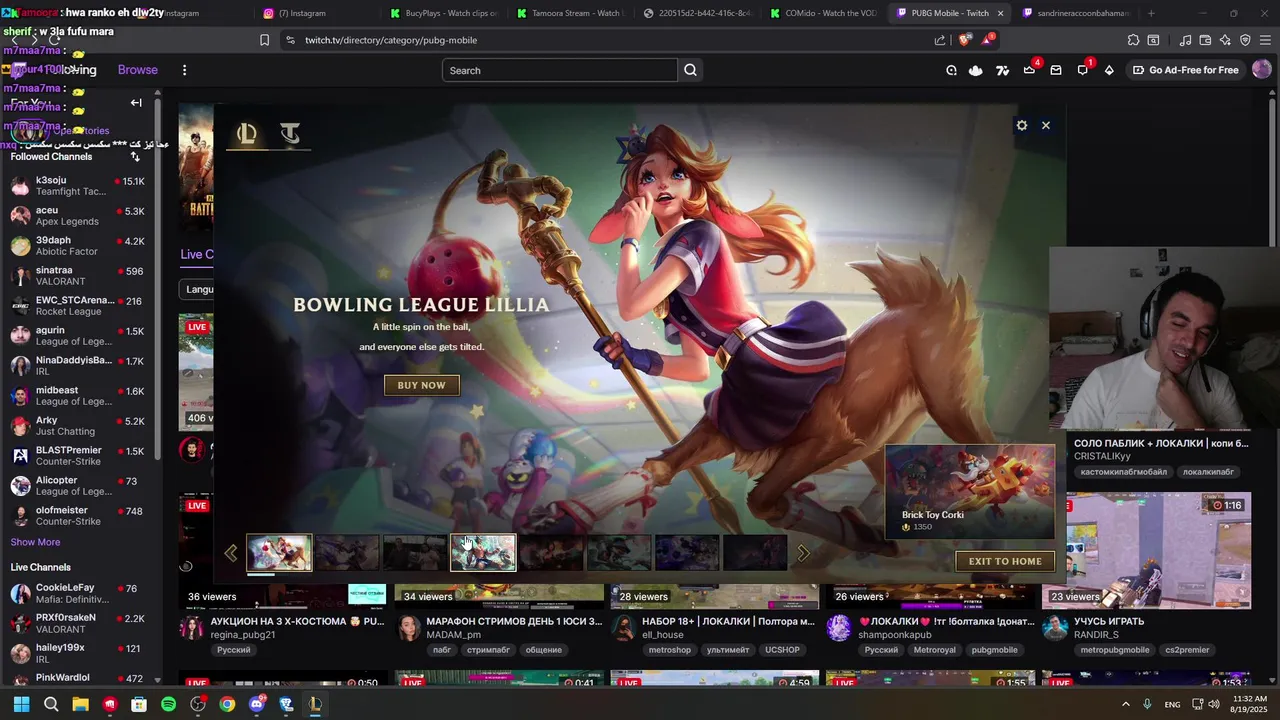The image size is (1280, 720).
Task: Click the pubgmobile tag under shampoonkapub
Action: 994,650
